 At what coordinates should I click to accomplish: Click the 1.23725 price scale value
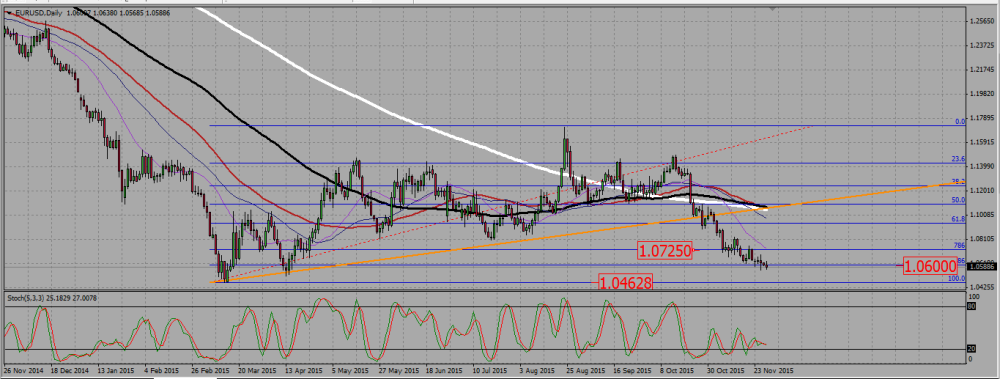click(981, 45)
